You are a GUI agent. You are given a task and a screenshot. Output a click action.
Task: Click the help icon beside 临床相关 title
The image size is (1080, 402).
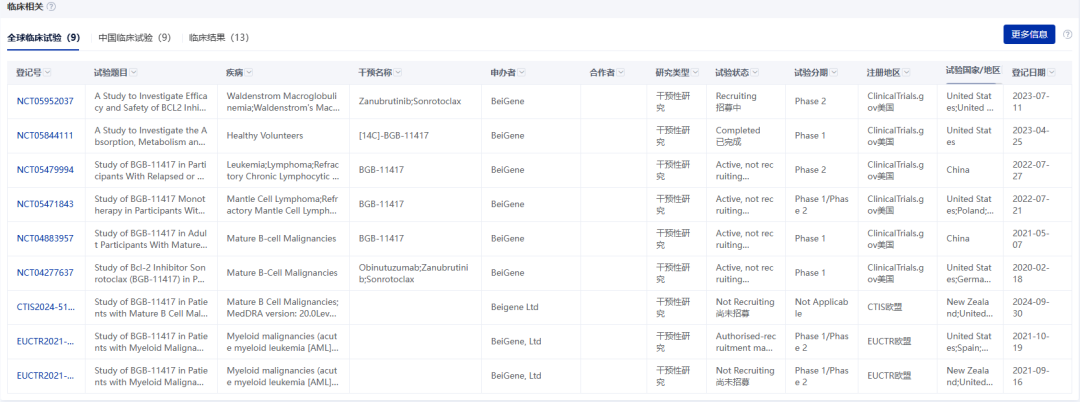[x=52, y=7]
